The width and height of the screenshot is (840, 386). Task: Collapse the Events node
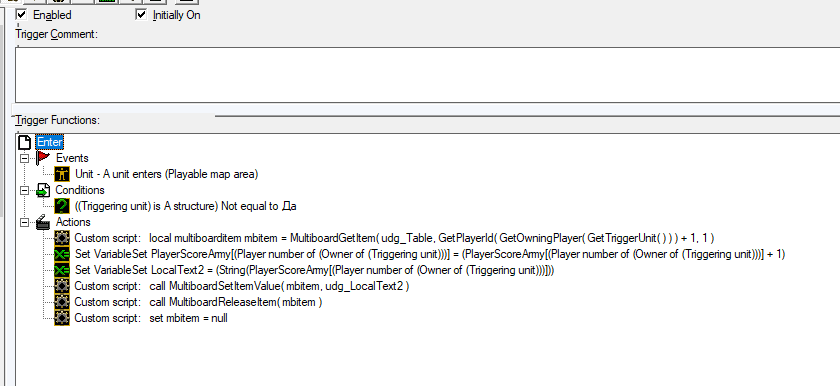[x=25, y=158]
